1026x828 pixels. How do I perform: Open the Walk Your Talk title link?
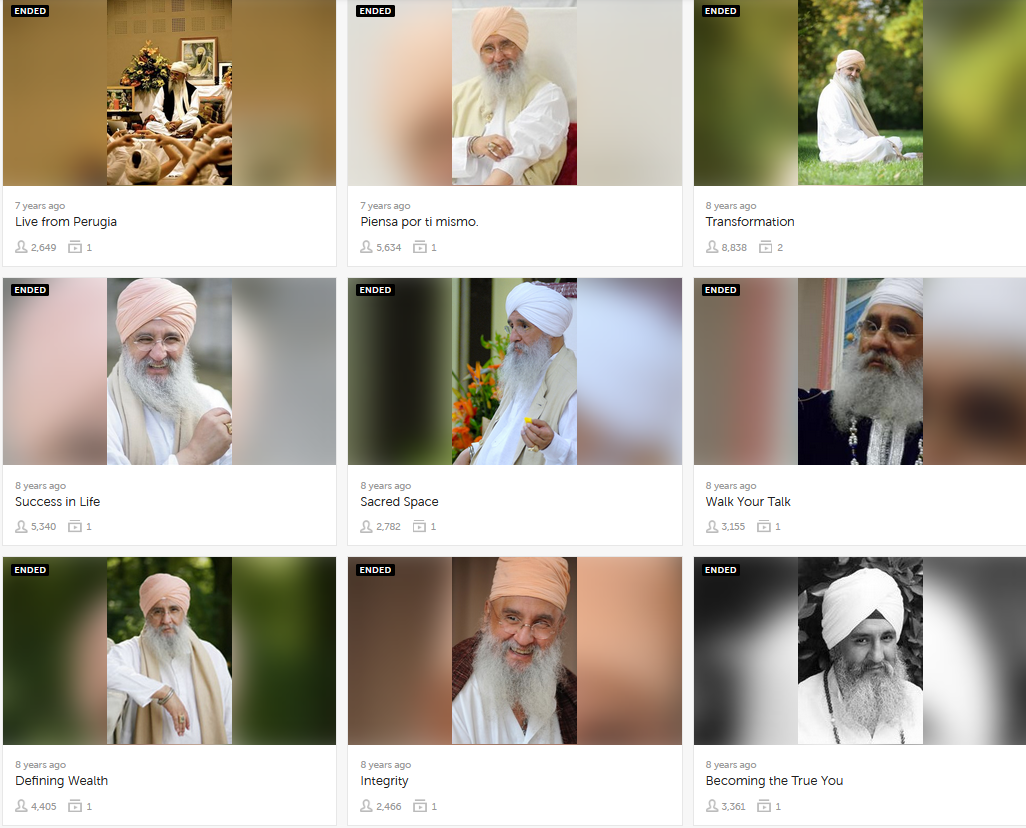pyautogui.click(x=748, y=501)
